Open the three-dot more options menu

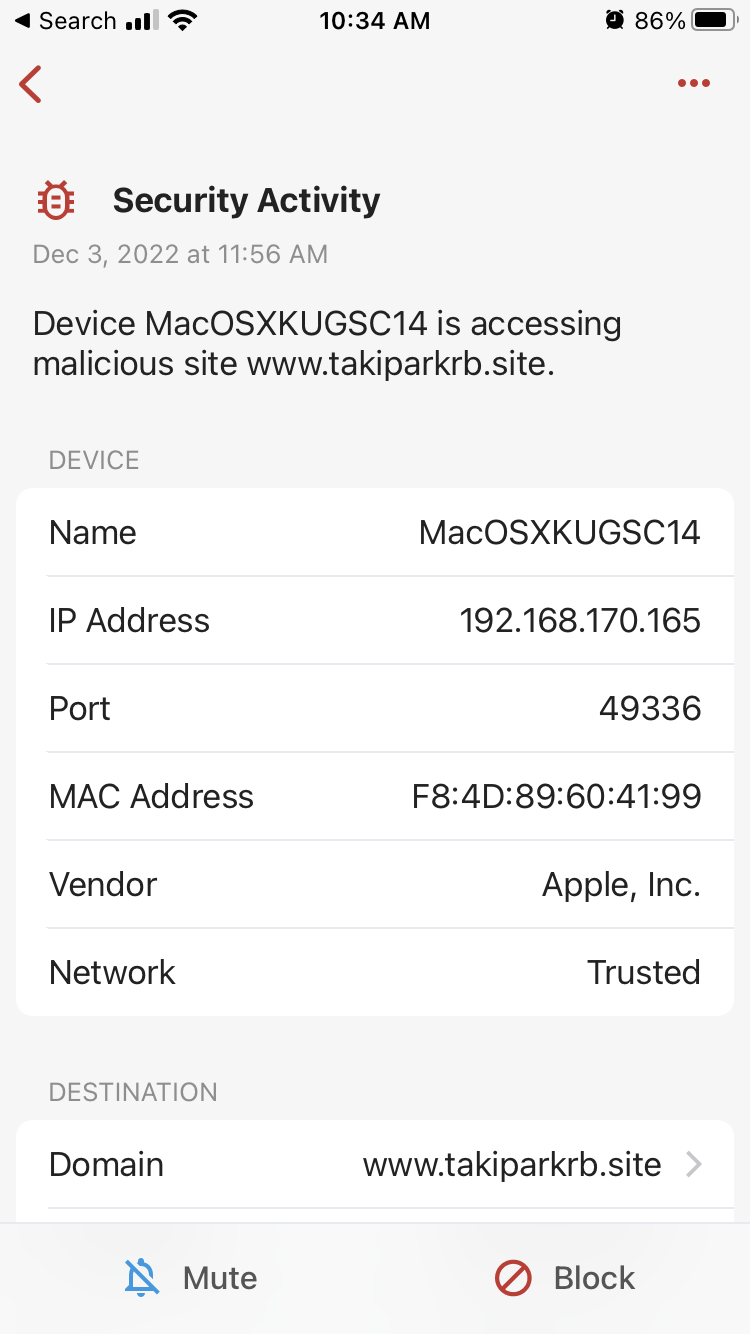693,84
